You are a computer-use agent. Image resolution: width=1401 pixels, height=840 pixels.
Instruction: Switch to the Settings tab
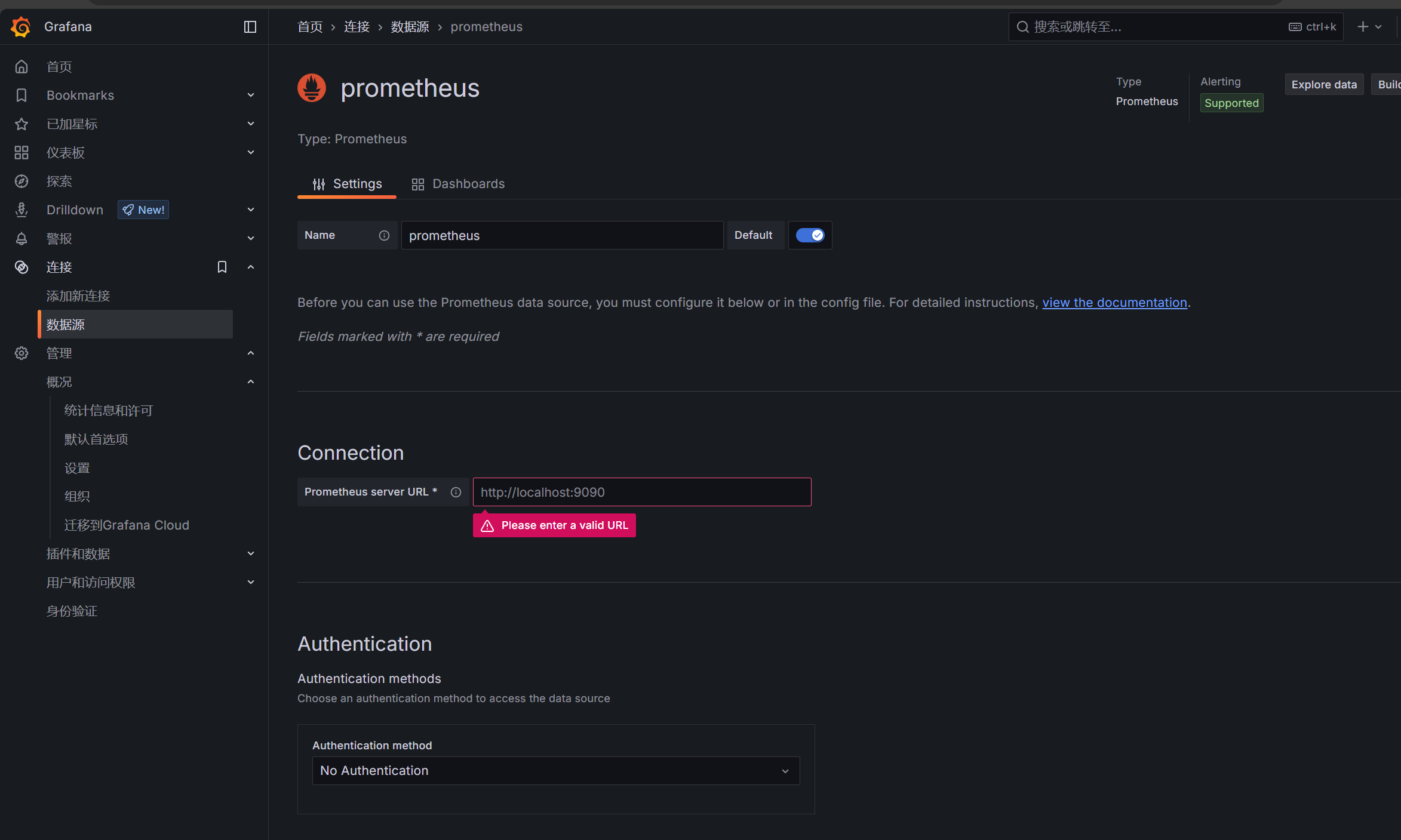tap(347, 184)
